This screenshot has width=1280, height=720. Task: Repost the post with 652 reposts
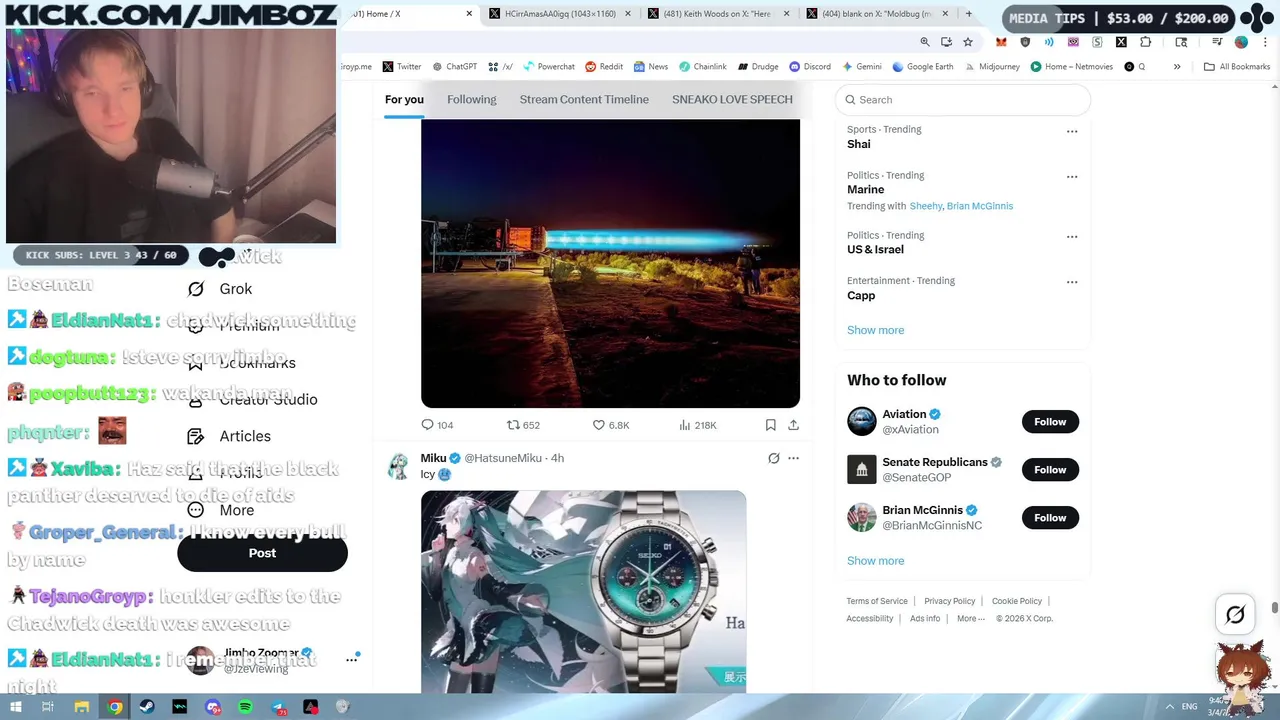point(523,425)
